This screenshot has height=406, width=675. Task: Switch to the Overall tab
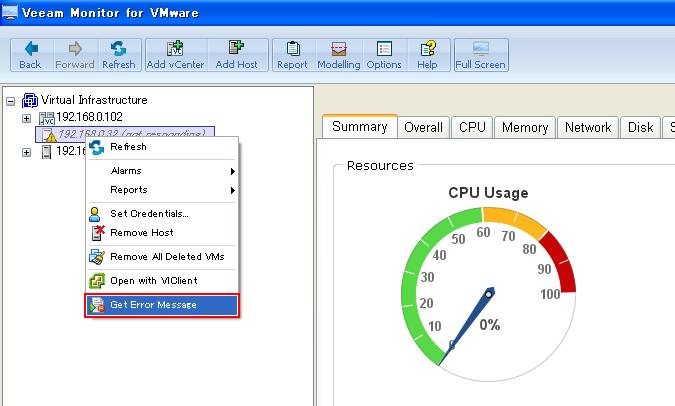[x=424, y=127]
